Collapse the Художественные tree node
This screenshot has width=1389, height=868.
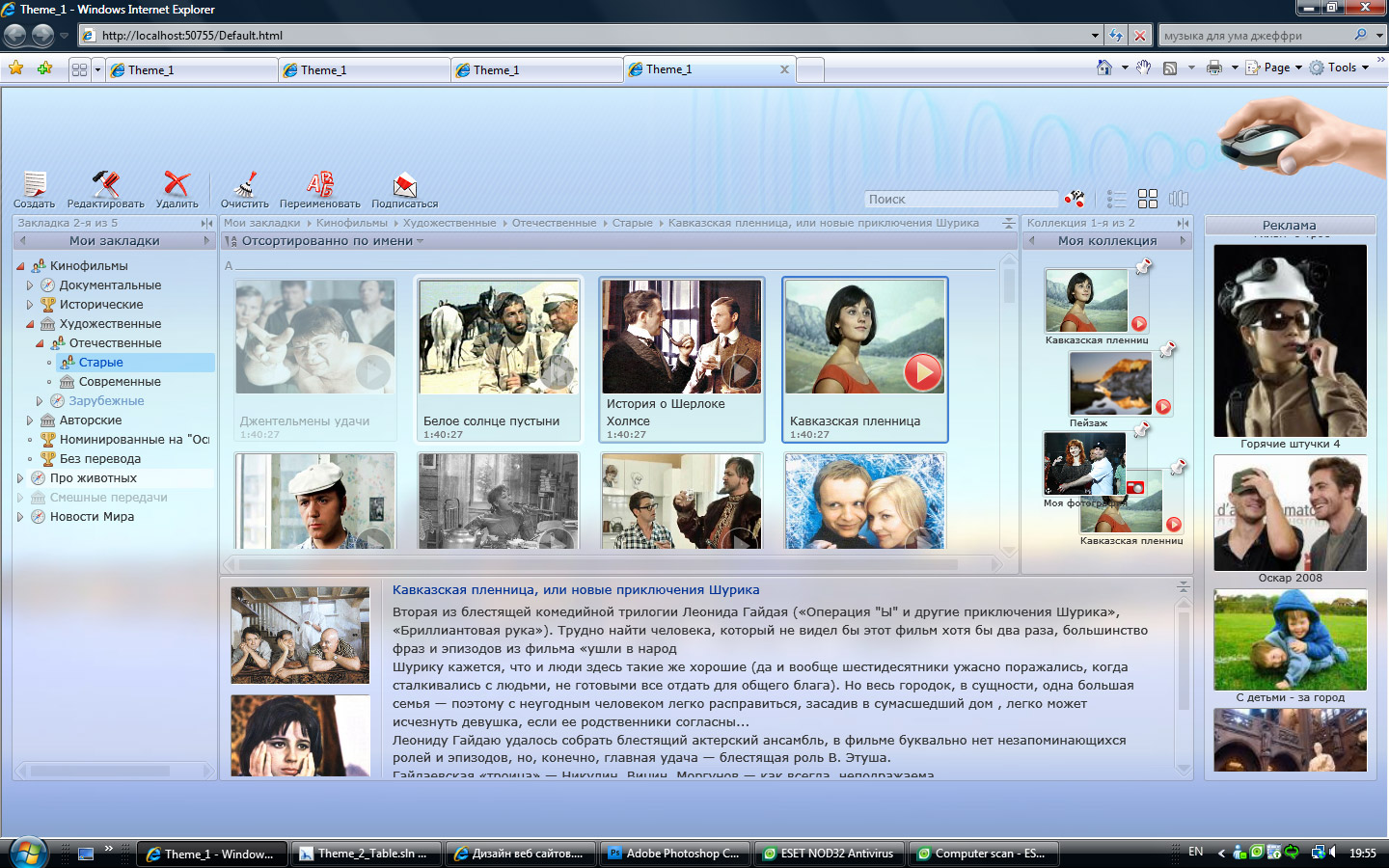click(x=30, y=324)
